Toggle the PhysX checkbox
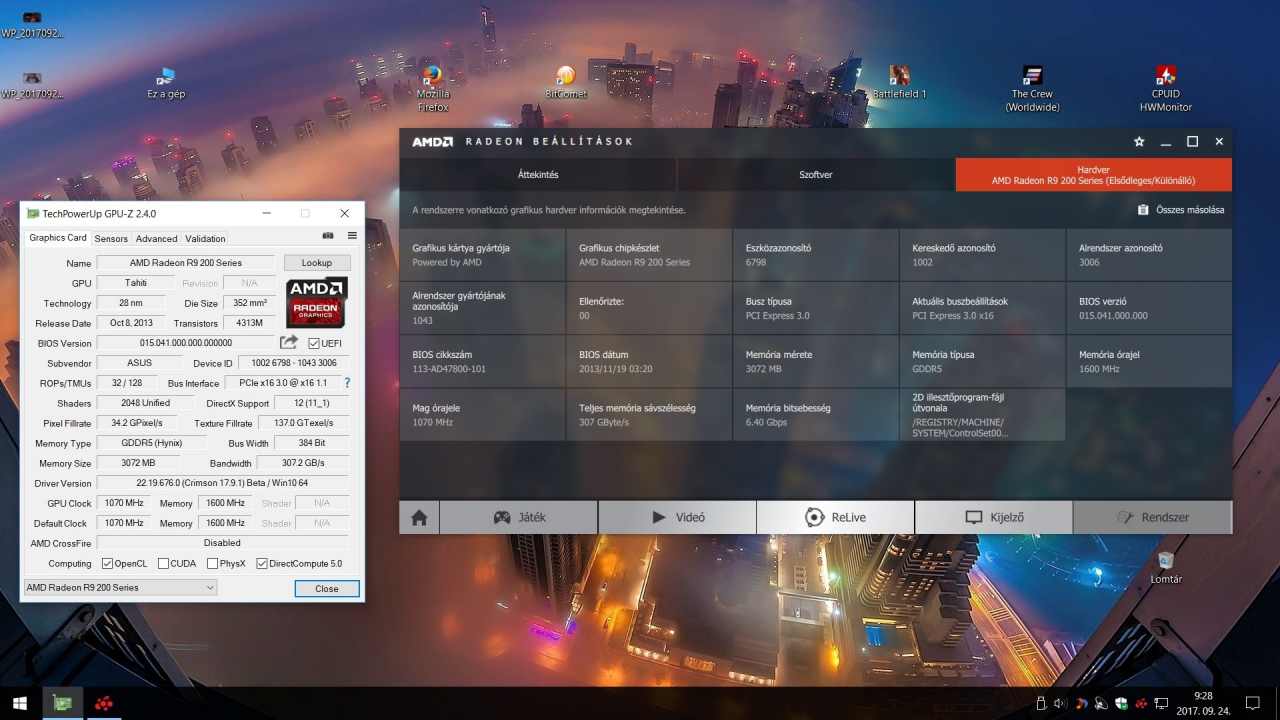The width and height of the screenshot is (1280, 720). (x=212, y=564)
